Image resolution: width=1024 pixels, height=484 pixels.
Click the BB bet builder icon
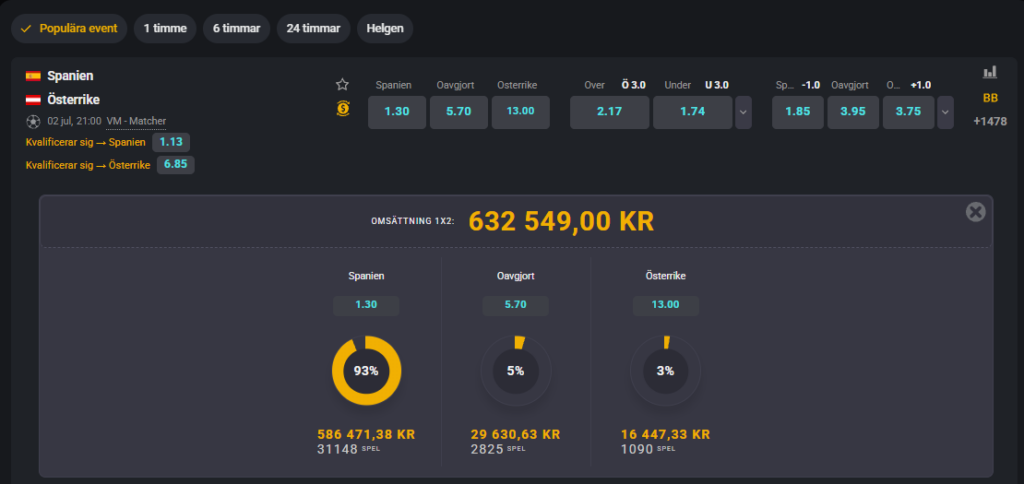coord(990,98)
